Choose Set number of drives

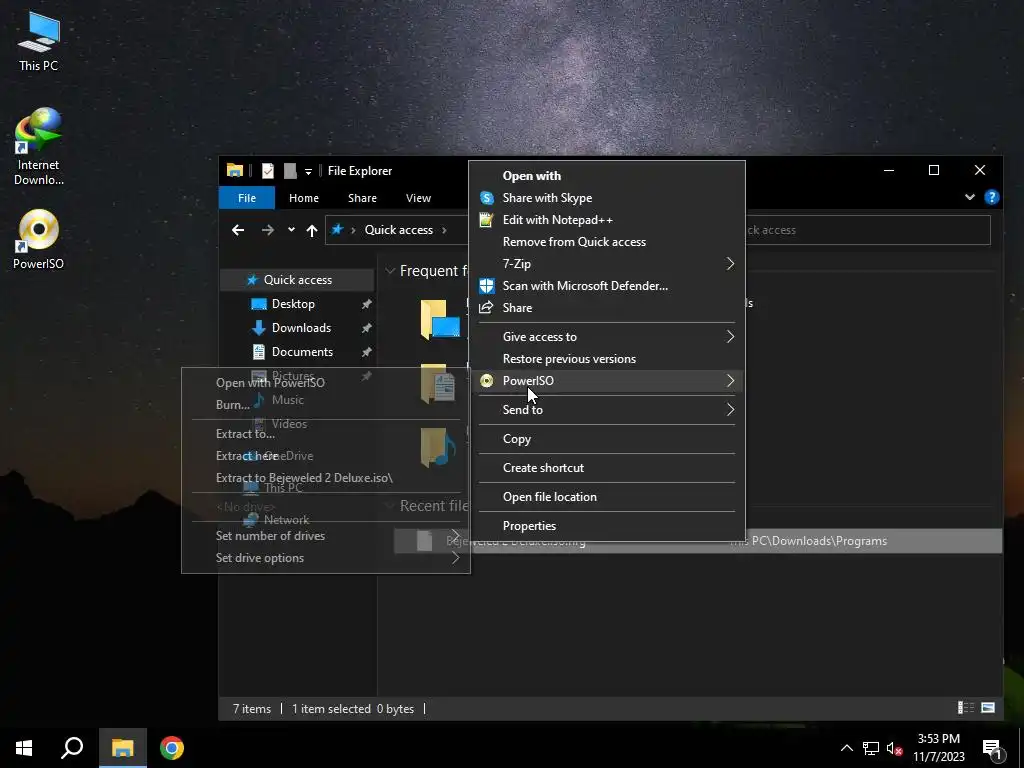click(x=326, y=536)
